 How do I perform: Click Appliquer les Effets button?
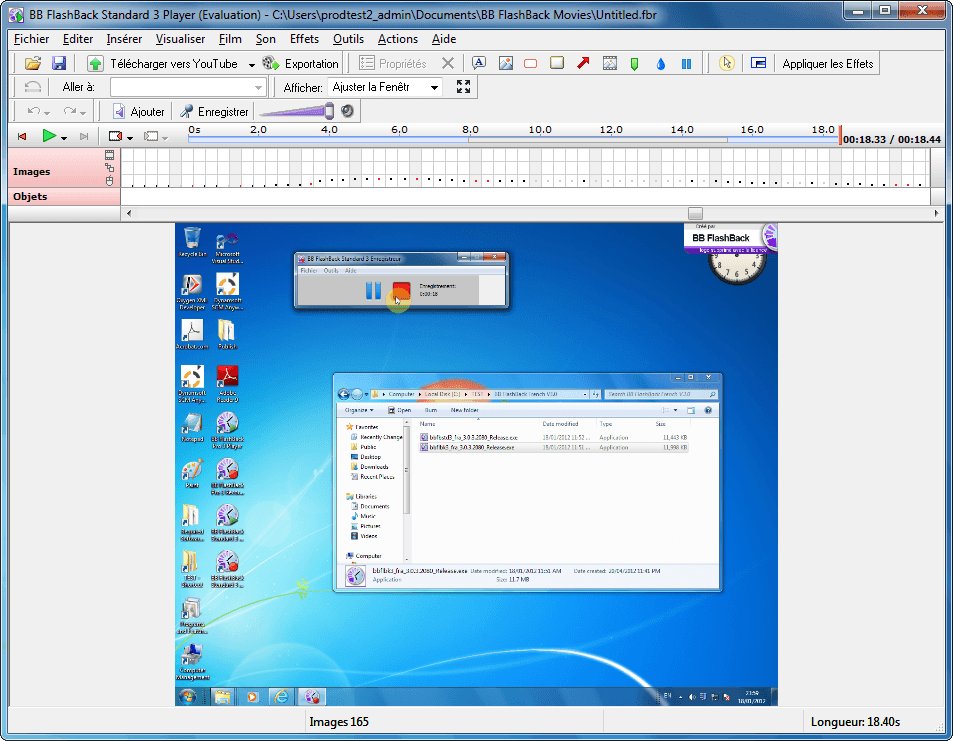pos(827,64)
